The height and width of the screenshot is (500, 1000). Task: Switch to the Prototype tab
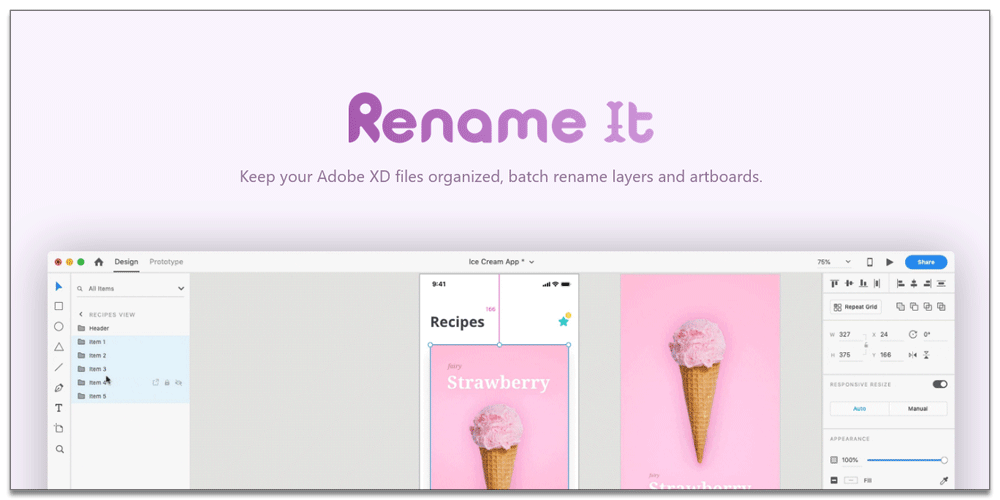166,262
